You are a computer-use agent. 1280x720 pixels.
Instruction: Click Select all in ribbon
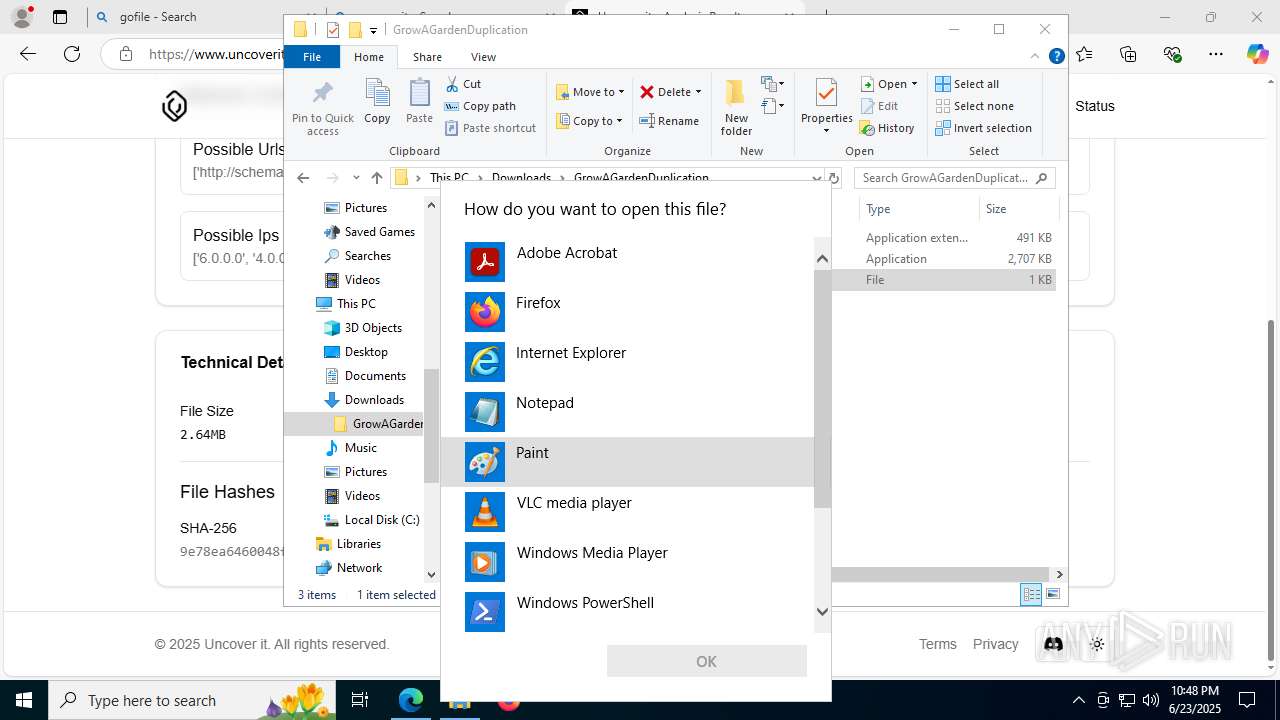[967, 84]
